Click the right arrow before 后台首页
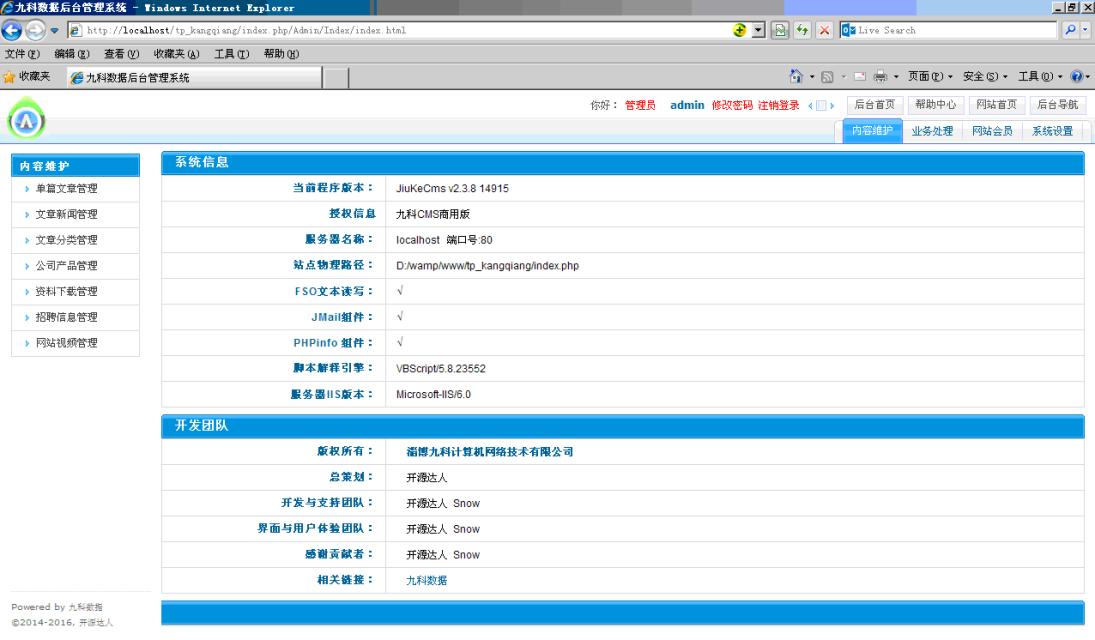1095x640 pixels. 832,106
